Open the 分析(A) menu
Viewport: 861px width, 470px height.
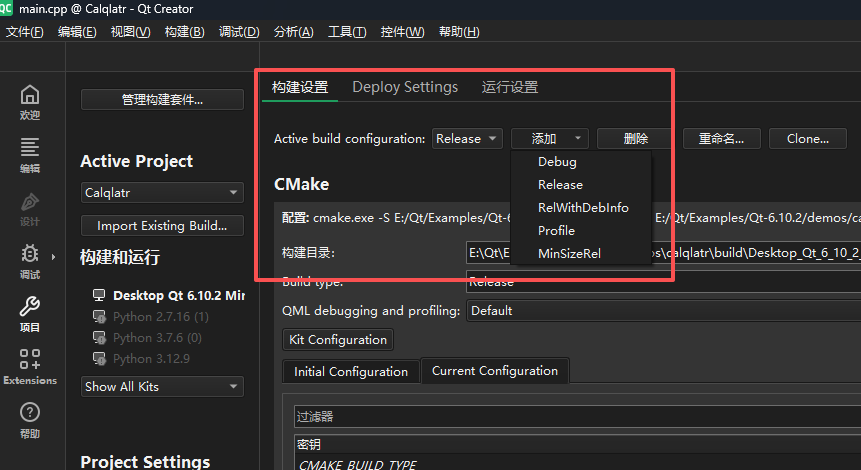[294, 32]
